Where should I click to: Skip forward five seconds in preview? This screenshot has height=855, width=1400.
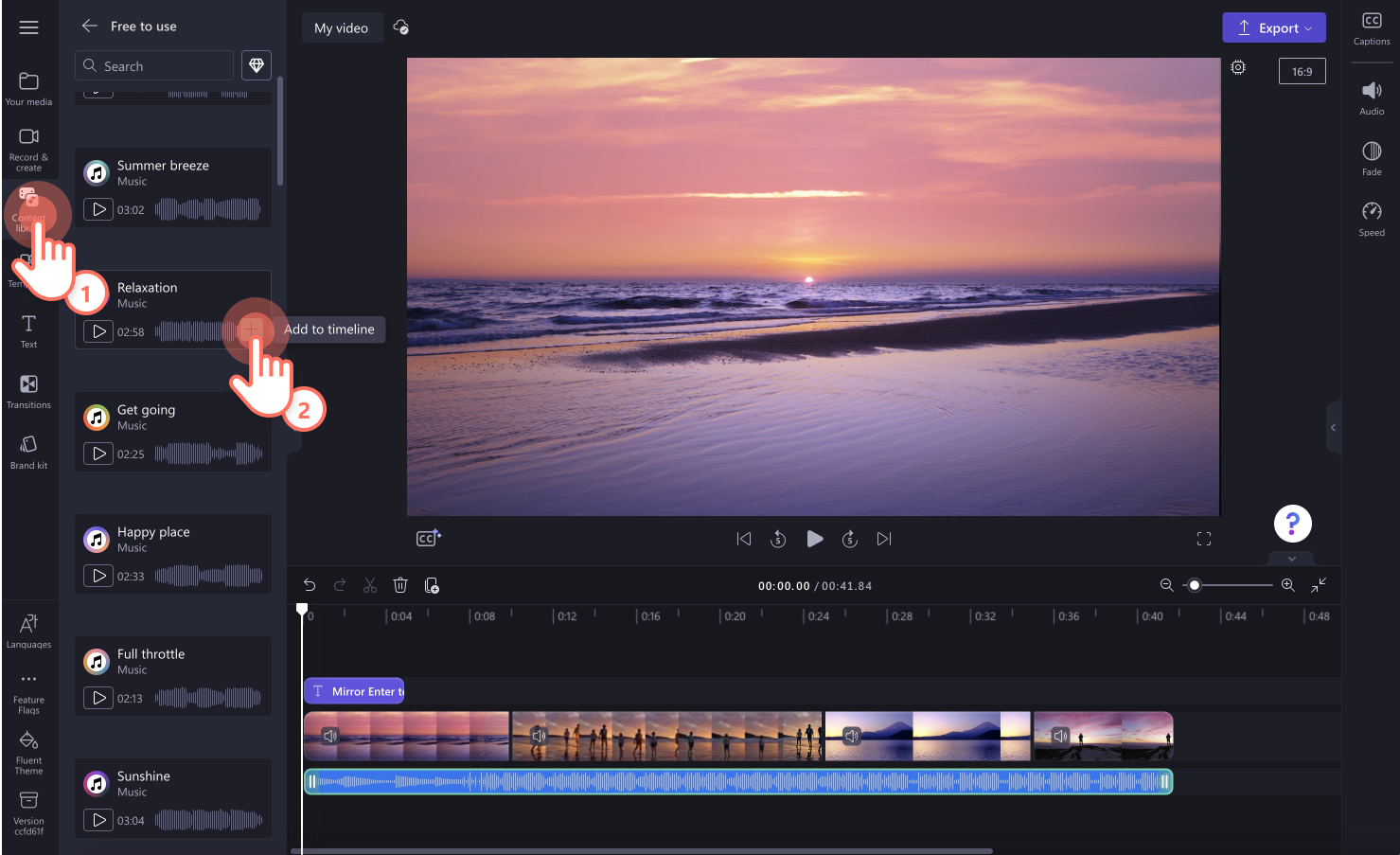(850, 539)
